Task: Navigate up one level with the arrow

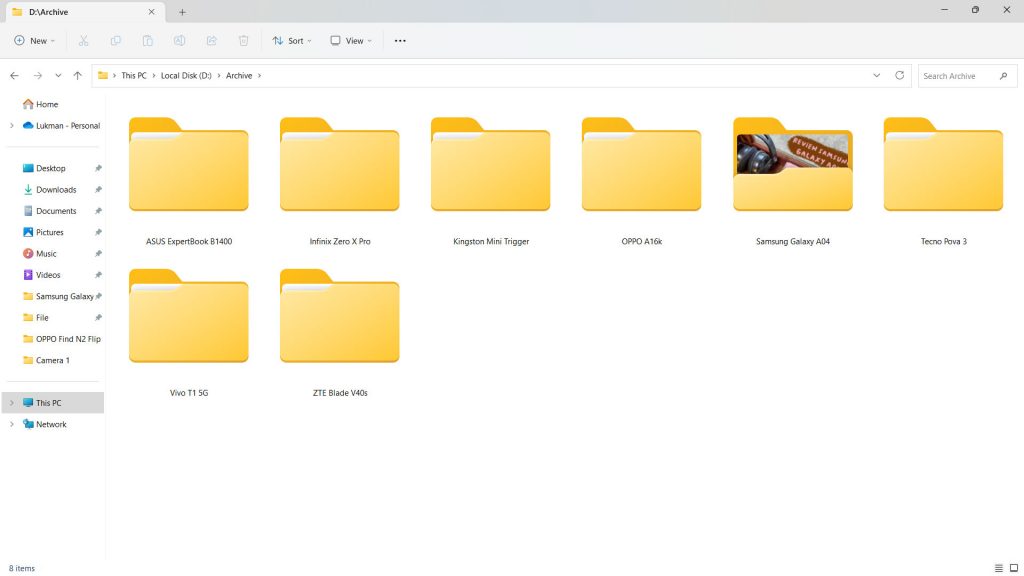Action: tap(80, 75)
